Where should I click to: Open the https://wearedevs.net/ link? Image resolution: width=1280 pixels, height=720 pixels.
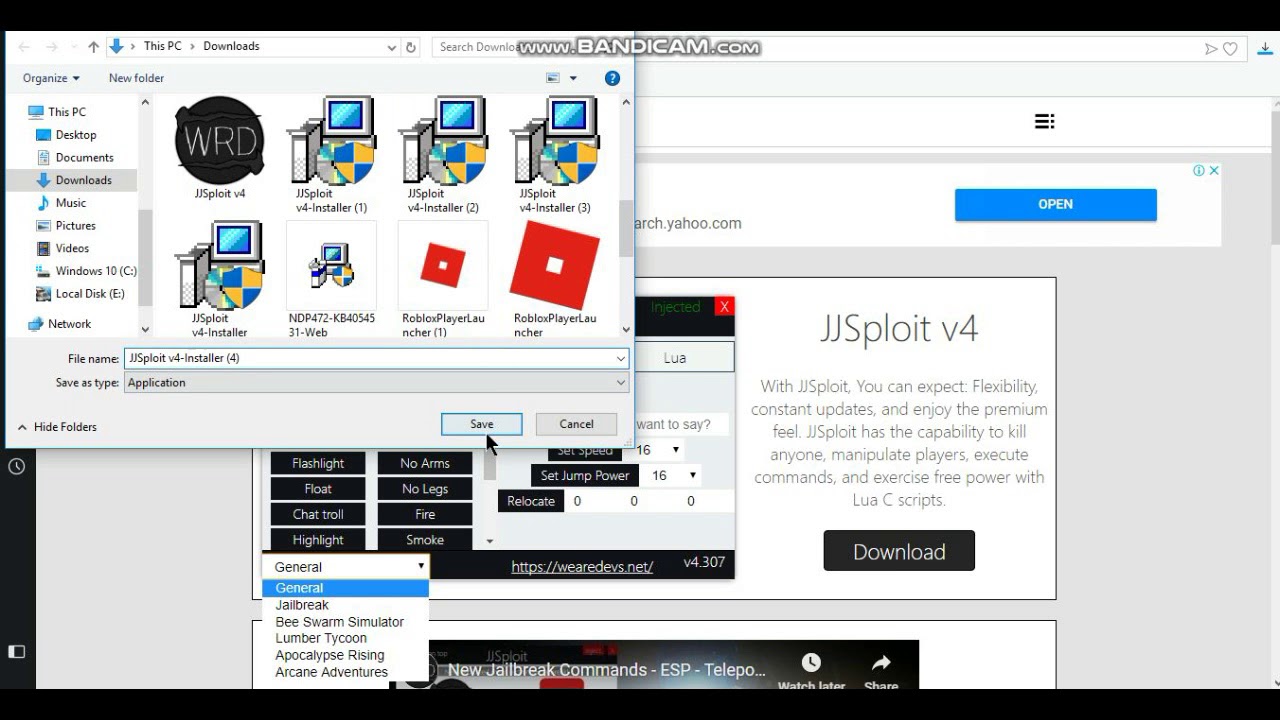tap(582, 566)
